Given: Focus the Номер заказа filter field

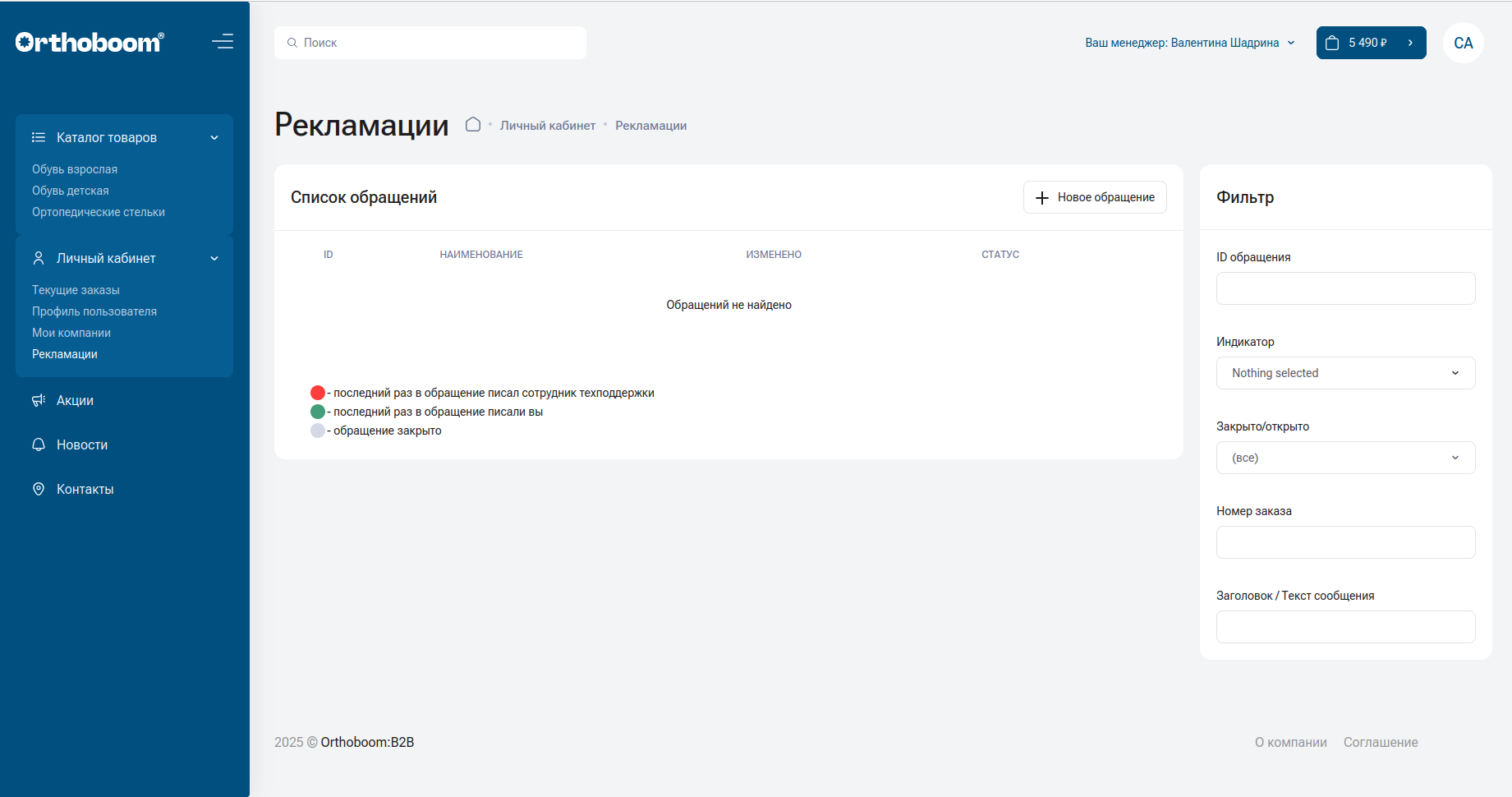Looking at the screenshot, I should pos(1345,542).
